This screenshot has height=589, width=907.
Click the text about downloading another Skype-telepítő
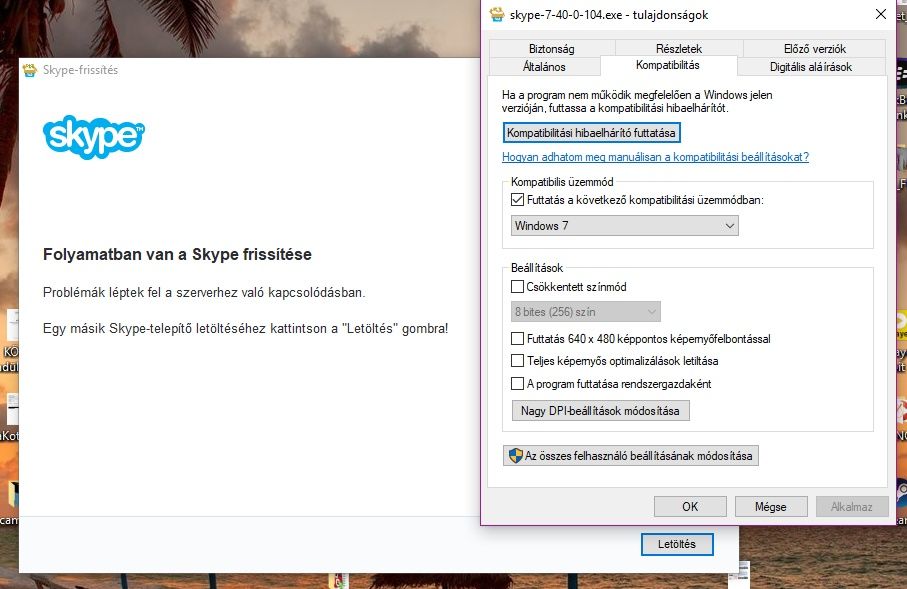[x=245, y=329]
